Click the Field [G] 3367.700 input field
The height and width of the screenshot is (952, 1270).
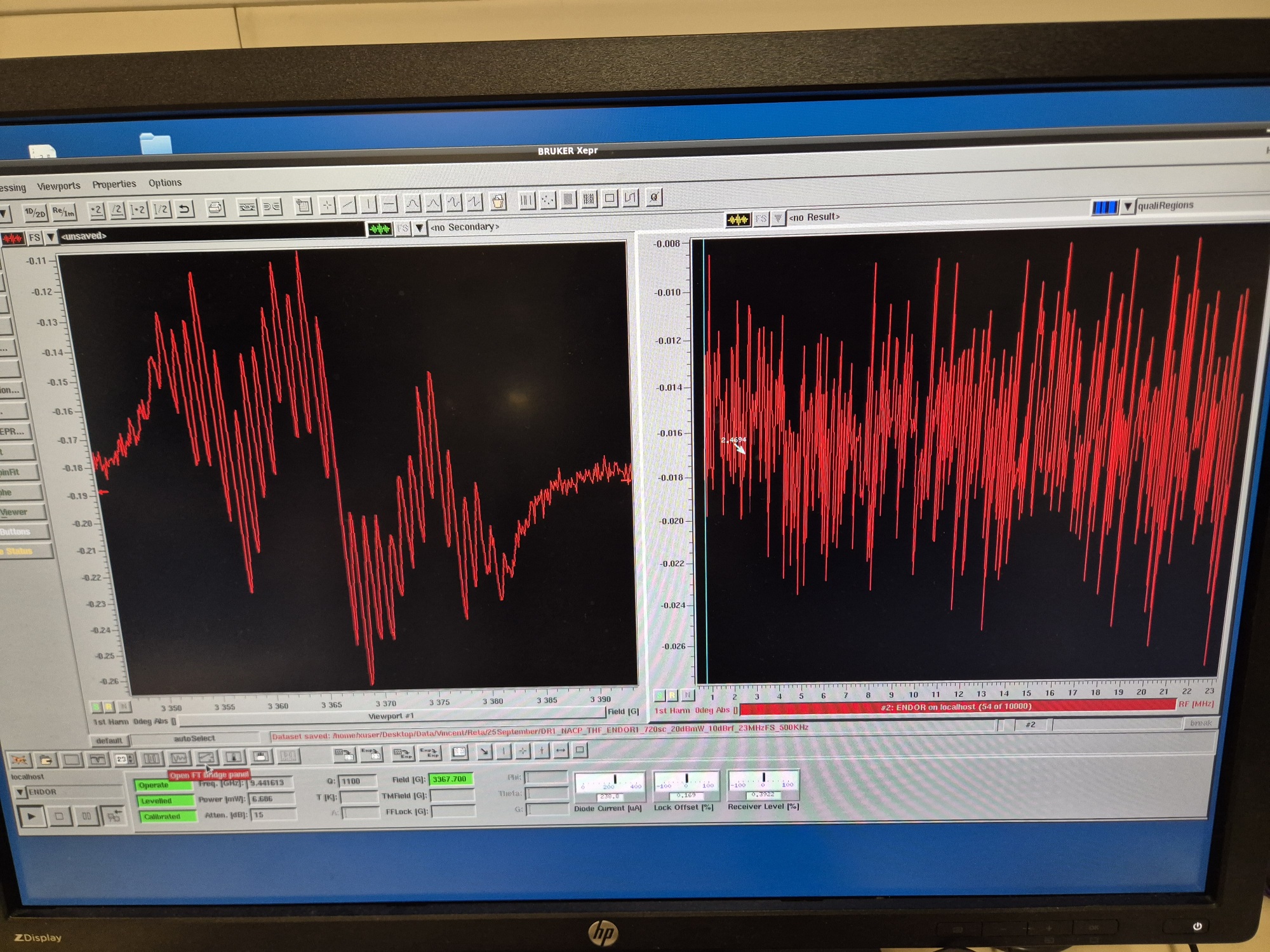point(450,779)
